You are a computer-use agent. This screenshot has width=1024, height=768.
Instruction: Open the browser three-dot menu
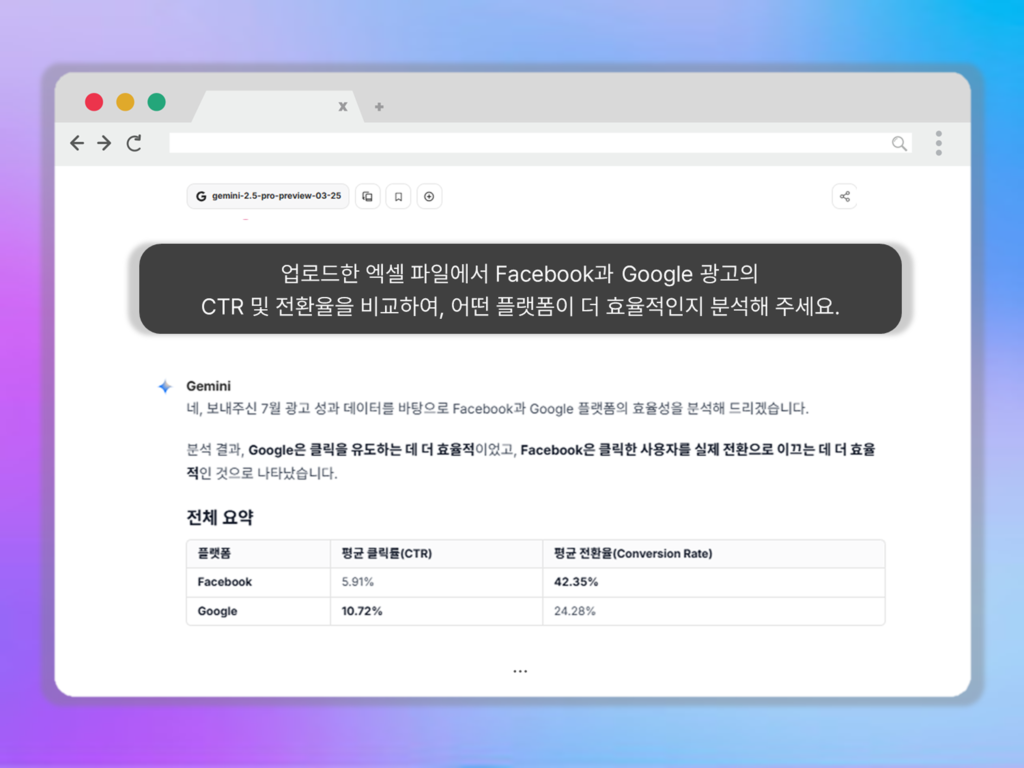pyautogui.click(x=938, y=143)
